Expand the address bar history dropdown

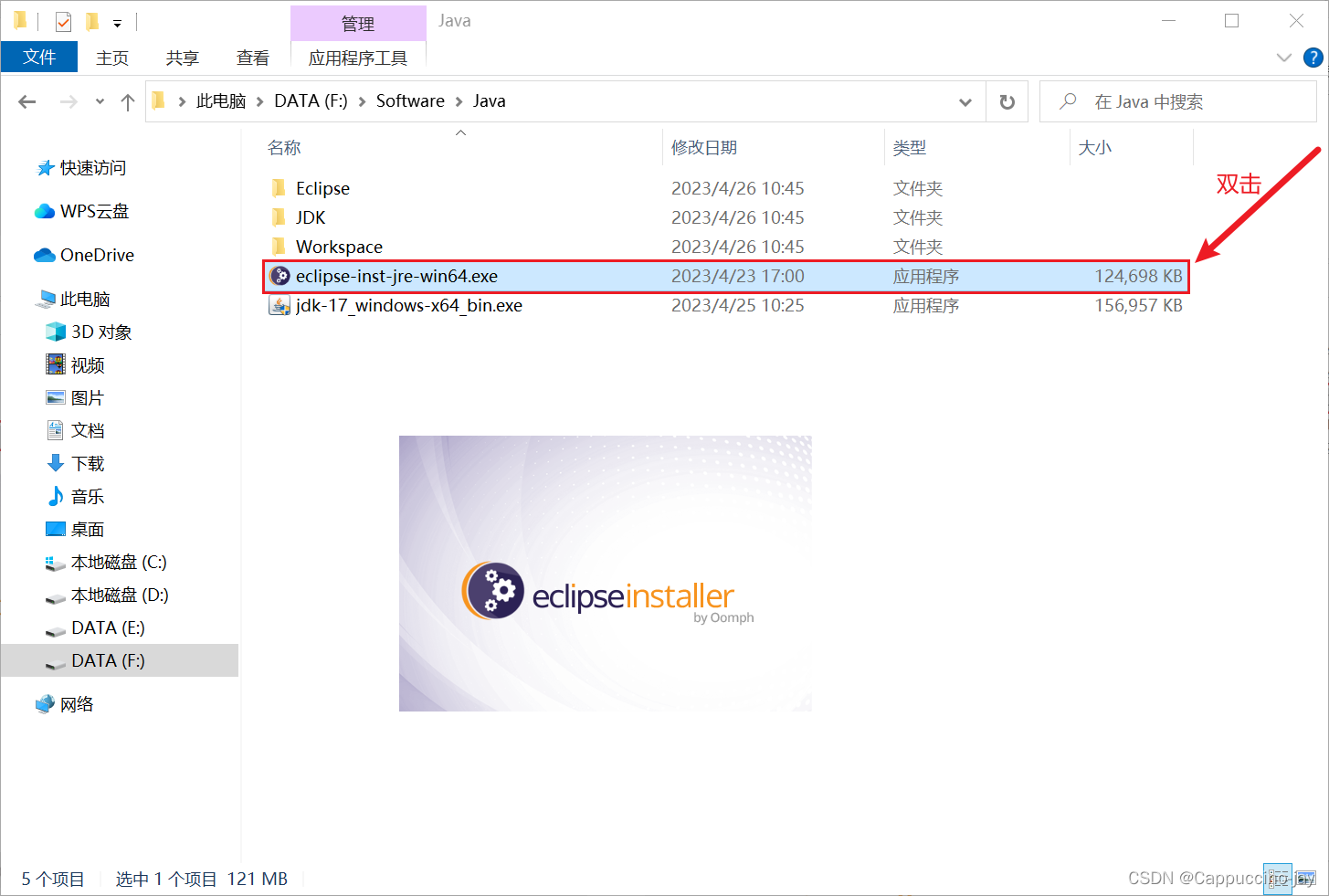coord(965,102)
